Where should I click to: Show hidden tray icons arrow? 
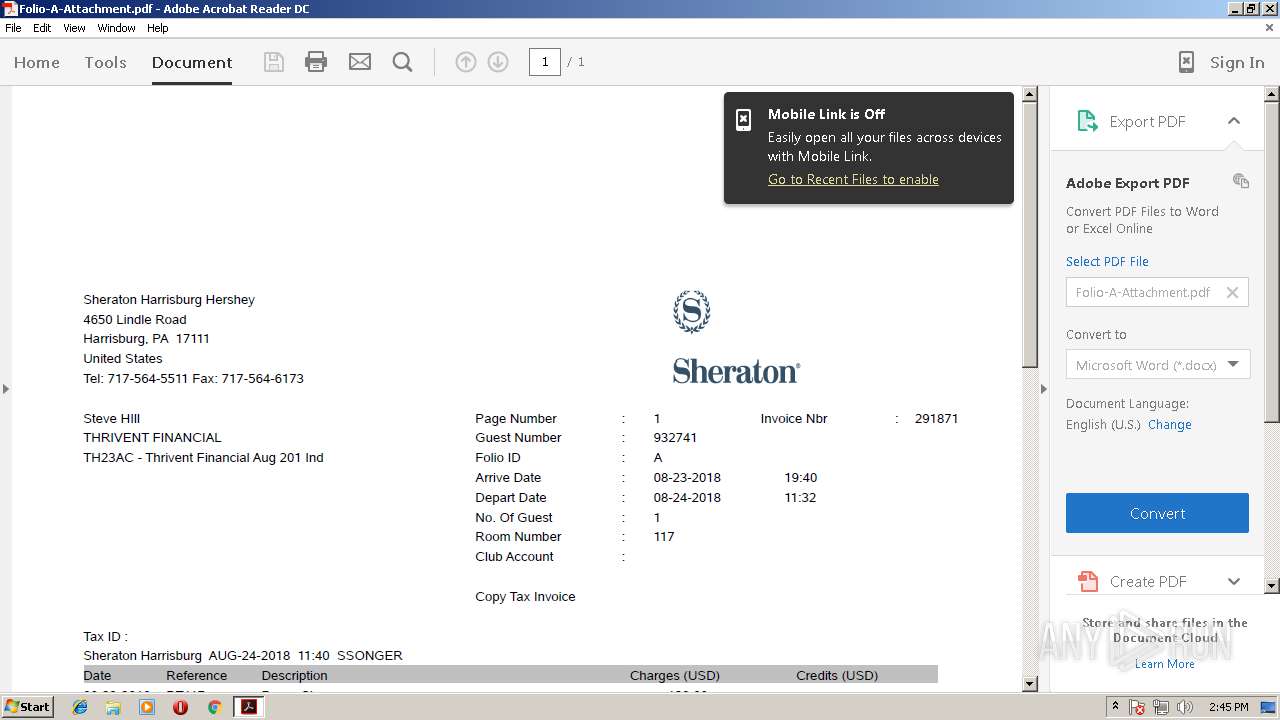coord(1116,706)
